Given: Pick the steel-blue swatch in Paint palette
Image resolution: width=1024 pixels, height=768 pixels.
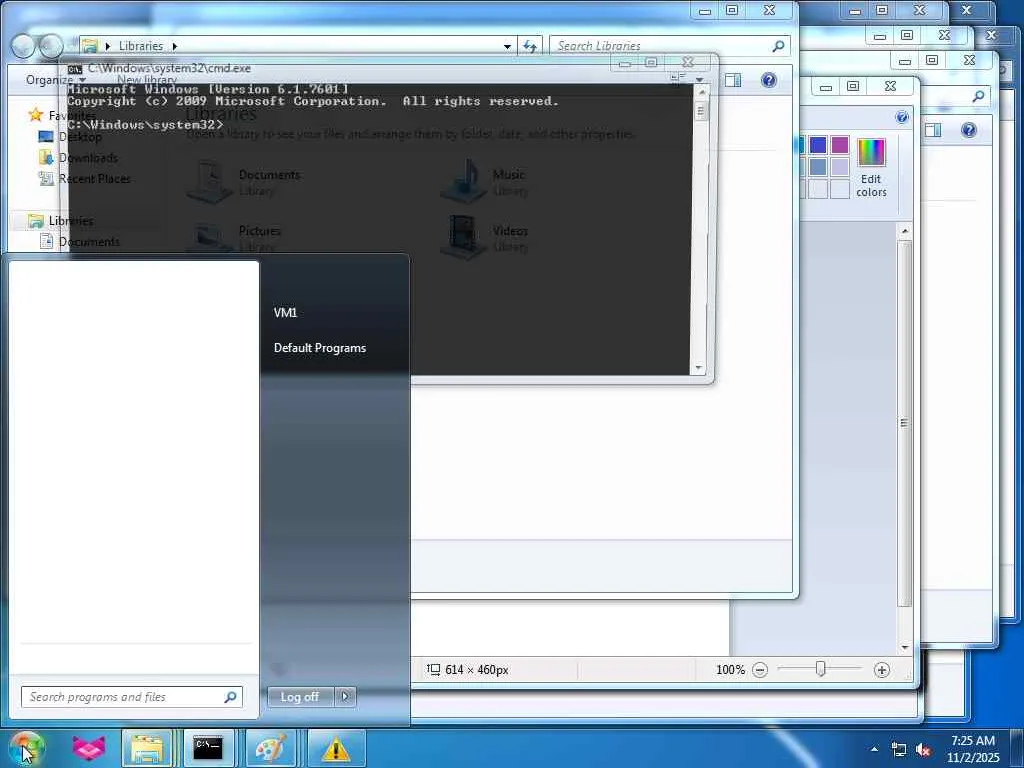Looking at the screenshot, I should 818,167.
